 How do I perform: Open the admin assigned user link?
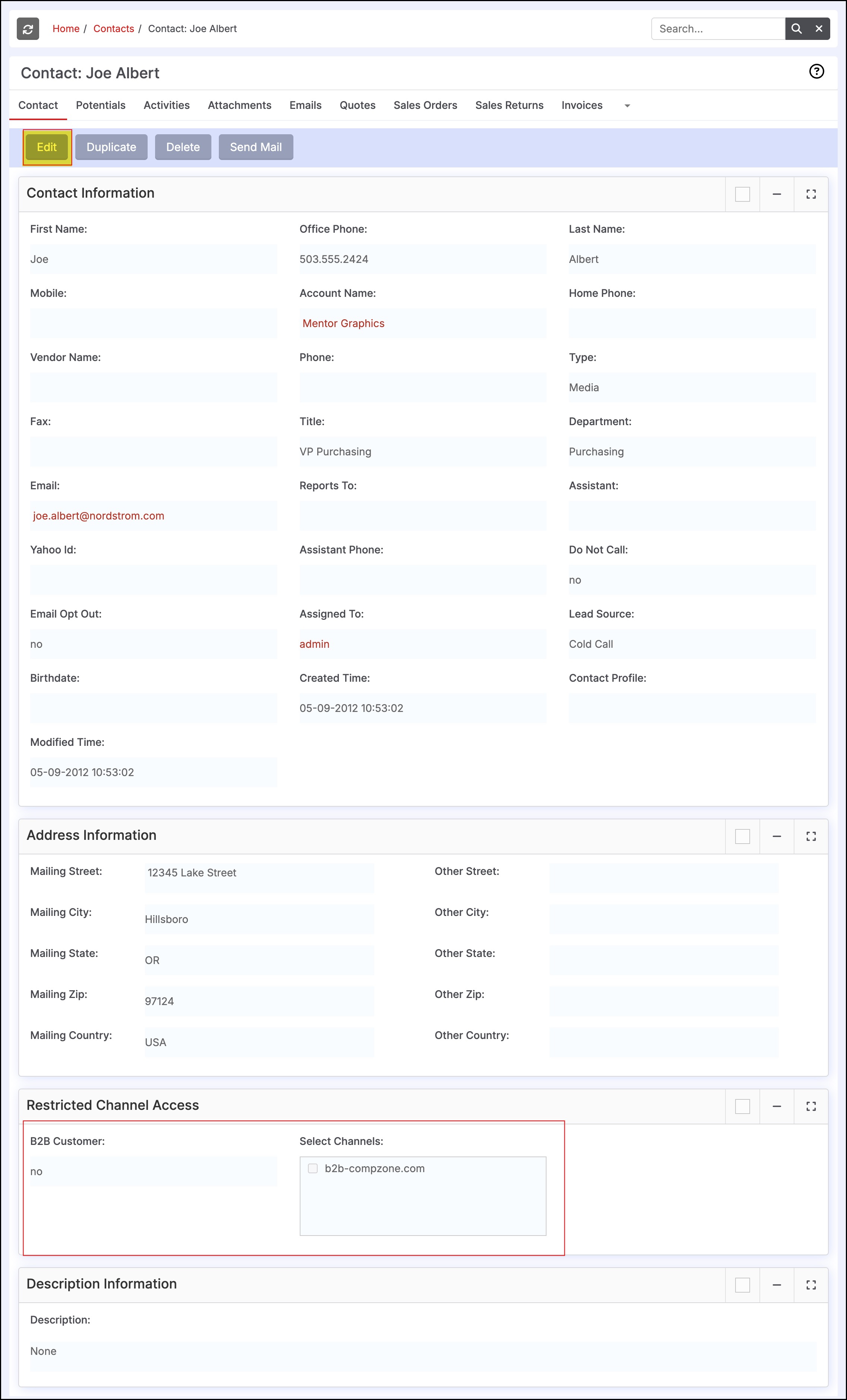click(314, 644)
